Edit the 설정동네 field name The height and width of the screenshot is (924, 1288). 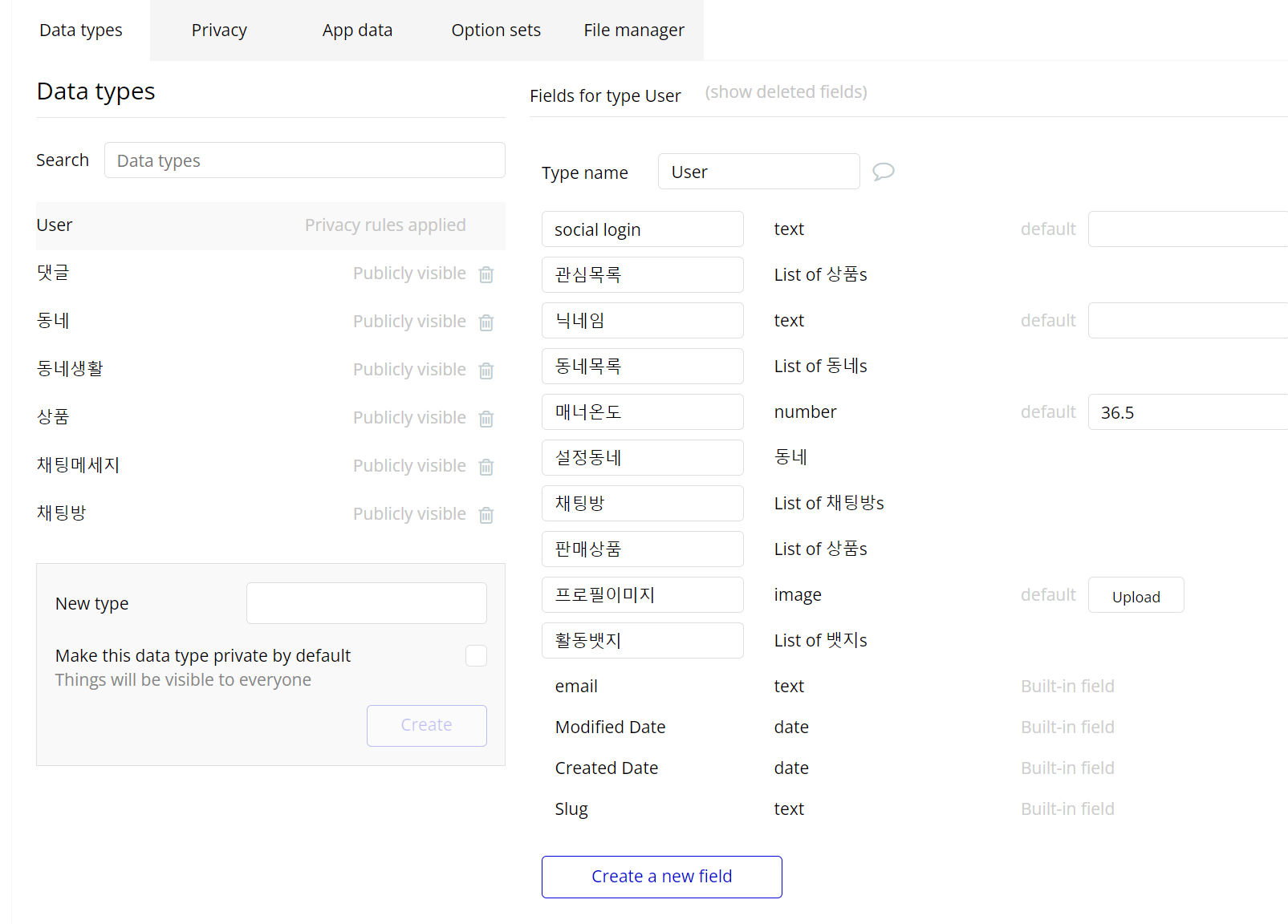(x=643, y=458)
